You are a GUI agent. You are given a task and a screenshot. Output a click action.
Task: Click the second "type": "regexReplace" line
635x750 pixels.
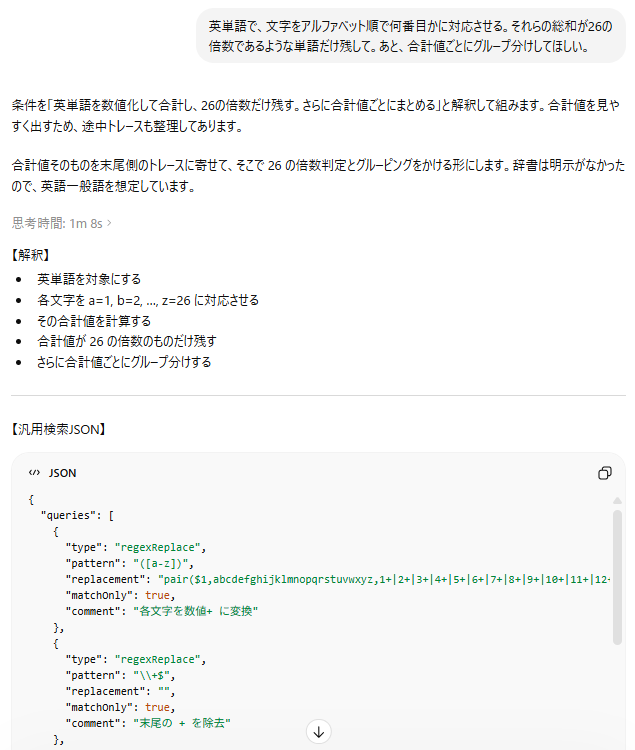[x=136, y=660]
